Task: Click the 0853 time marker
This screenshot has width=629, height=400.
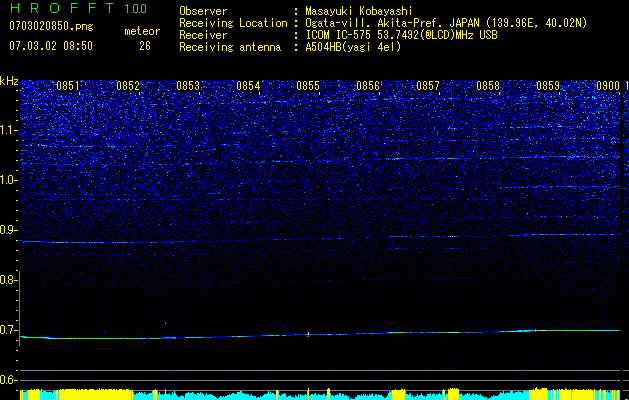Action: point(188,86)
